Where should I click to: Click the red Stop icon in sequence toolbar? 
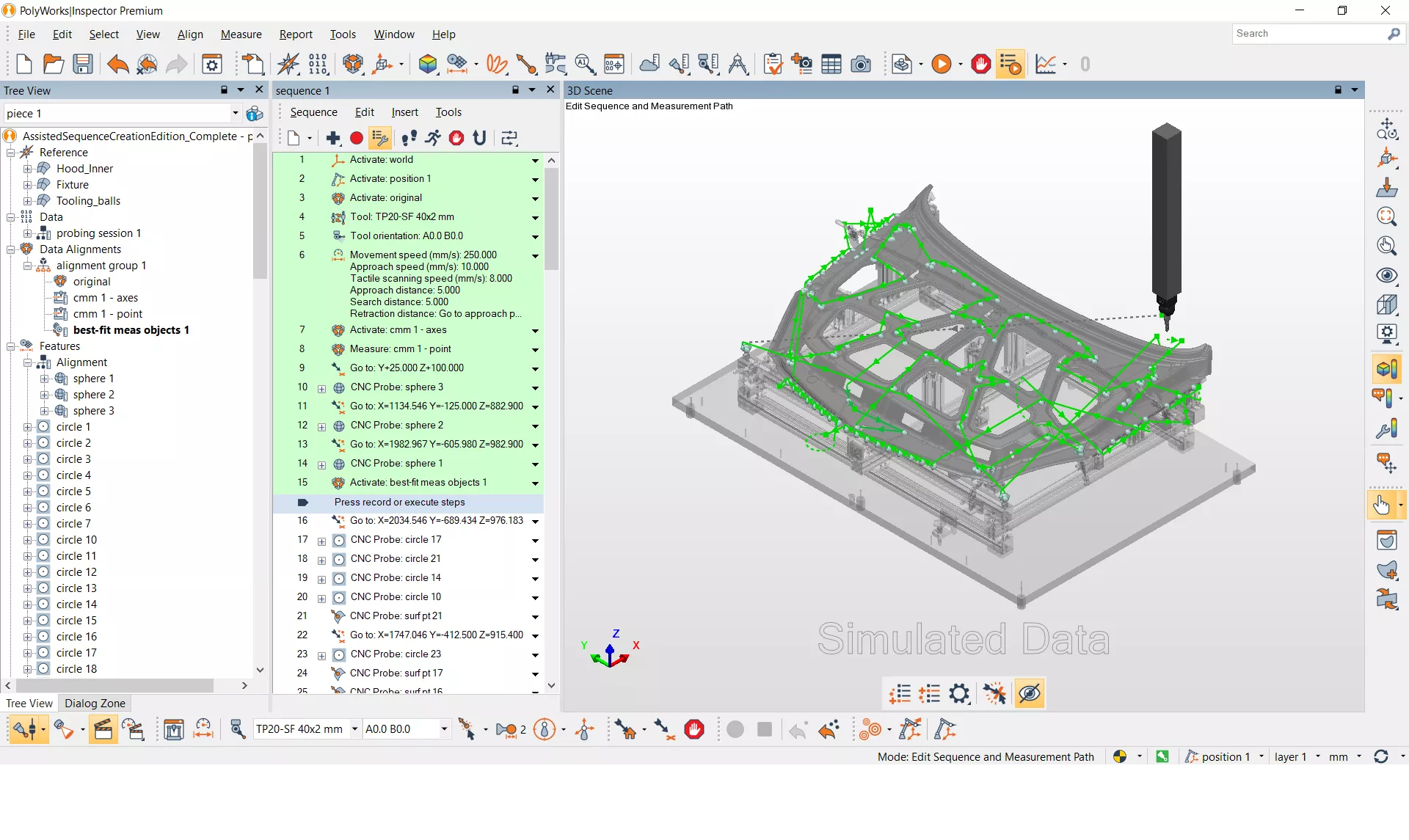pos(456,138)
